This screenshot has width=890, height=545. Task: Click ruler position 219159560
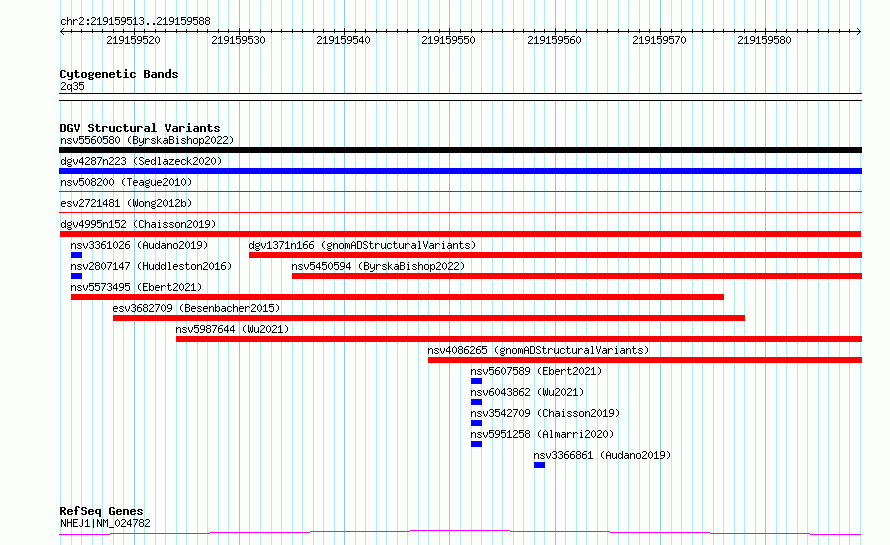tap(555, 40)
